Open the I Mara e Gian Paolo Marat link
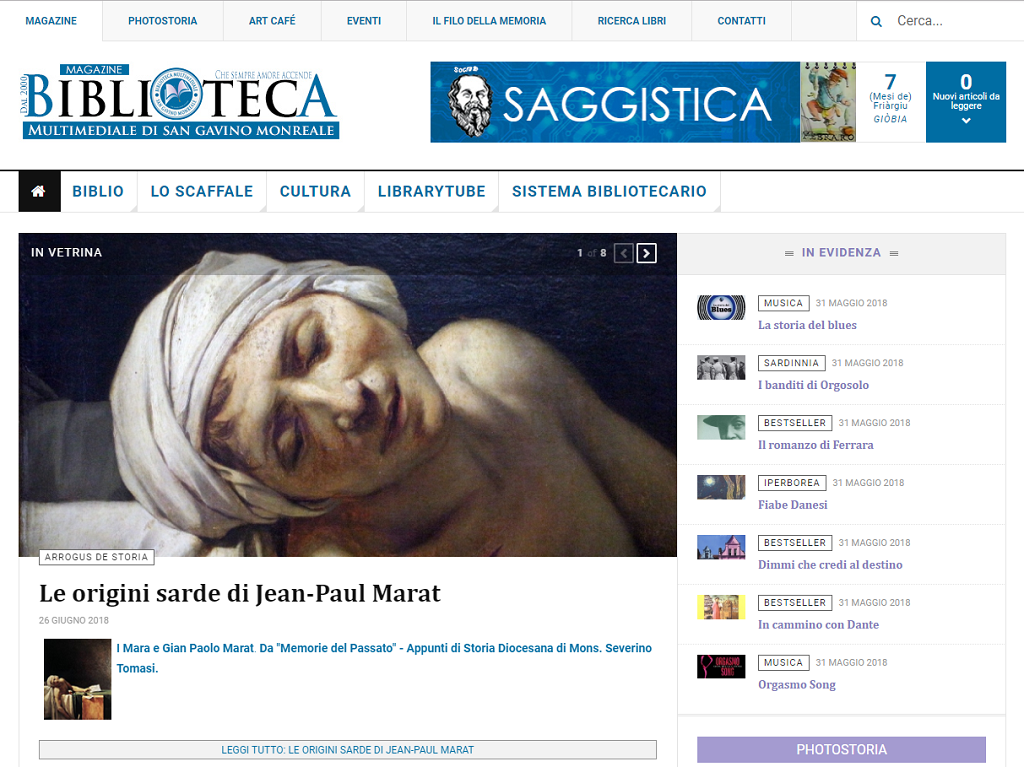This screenshot has width=1024, height=767. click(x=384, y=658)
